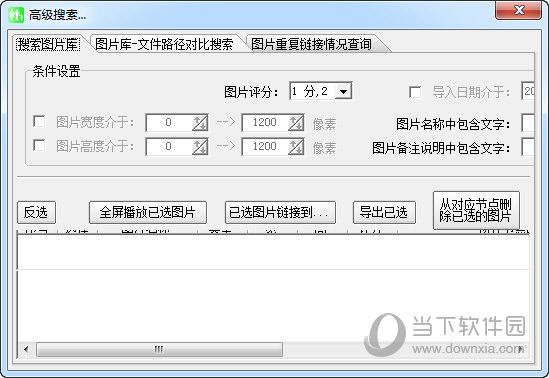Click the 导入日期 date field
549x378 pixels.
click(x=528, y=91)
